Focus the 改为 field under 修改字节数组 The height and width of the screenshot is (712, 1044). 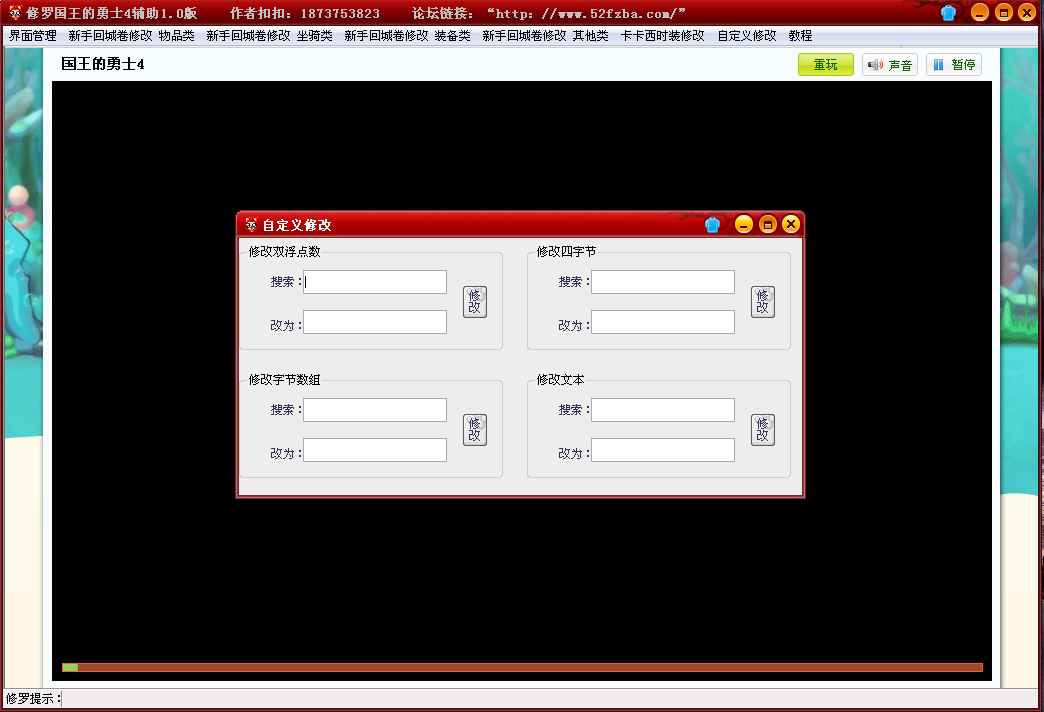(x=375, y=450)
